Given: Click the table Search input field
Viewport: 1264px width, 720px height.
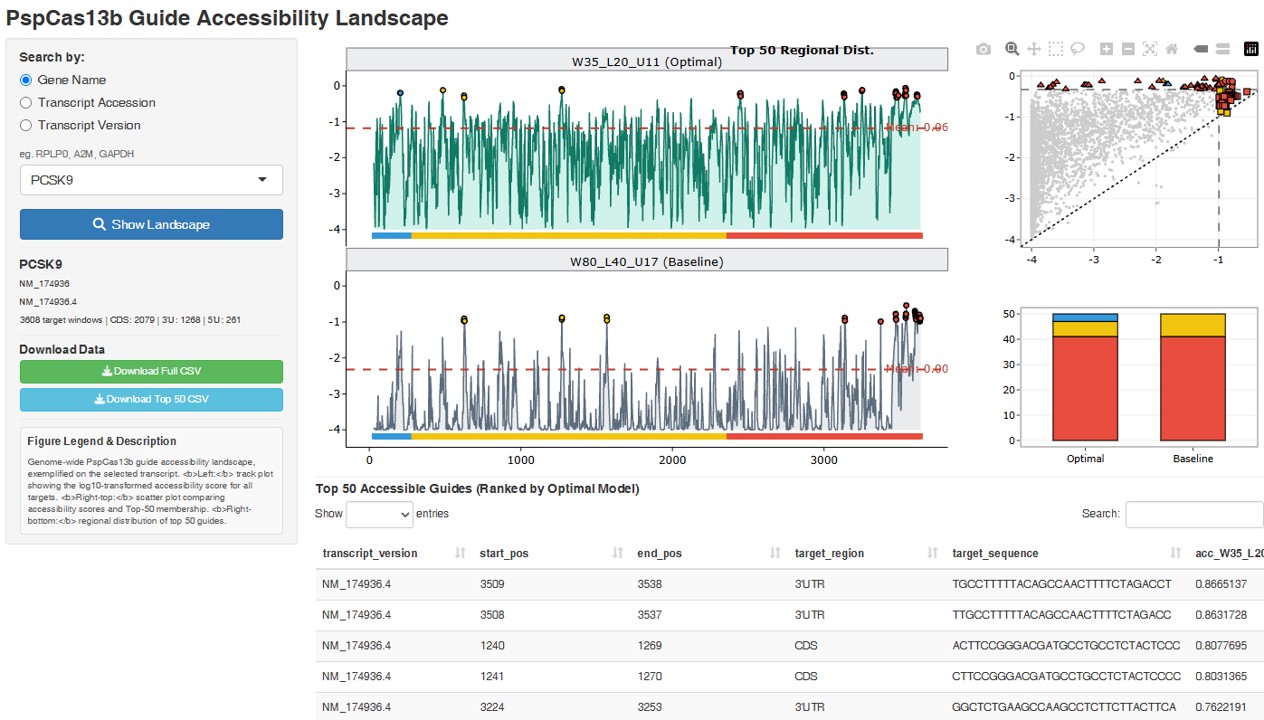Looking at the screenshot, I should 1194,514.
